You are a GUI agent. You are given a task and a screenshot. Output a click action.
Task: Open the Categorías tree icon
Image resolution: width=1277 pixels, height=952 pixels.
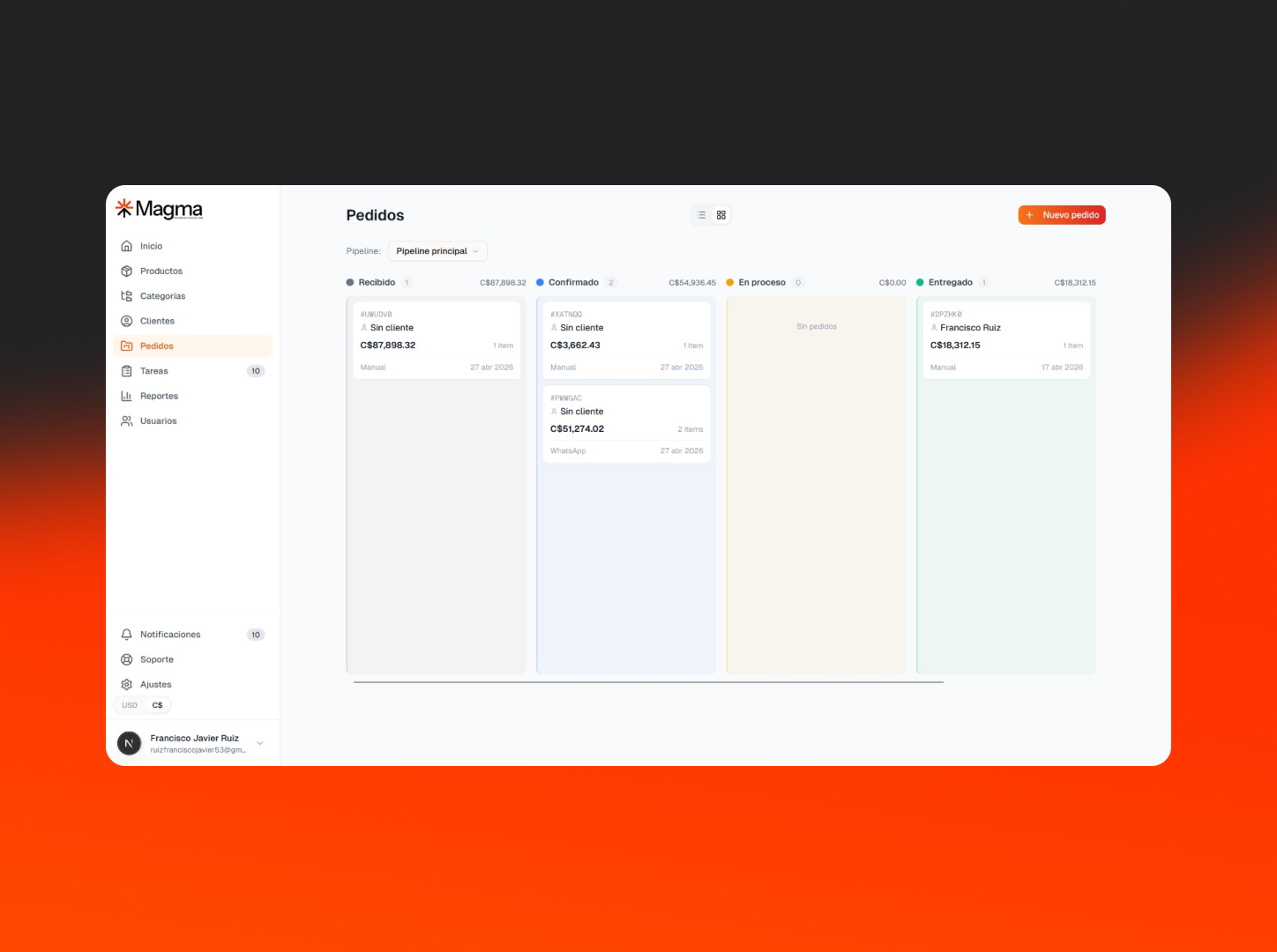click(126, 296)
